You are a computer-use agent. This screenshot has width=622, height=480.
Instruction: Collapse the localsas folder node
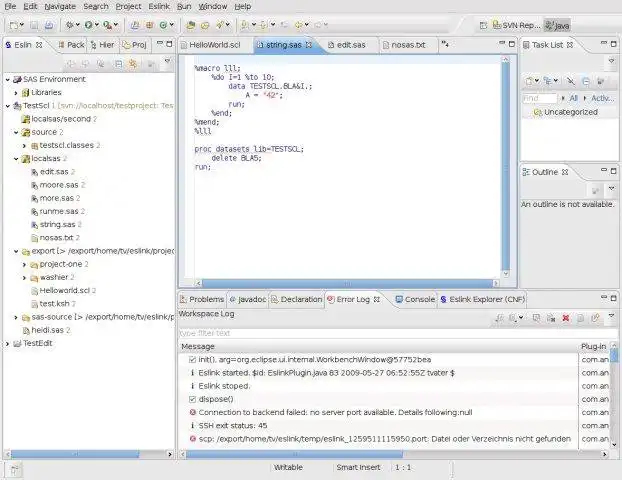[16, 159]
